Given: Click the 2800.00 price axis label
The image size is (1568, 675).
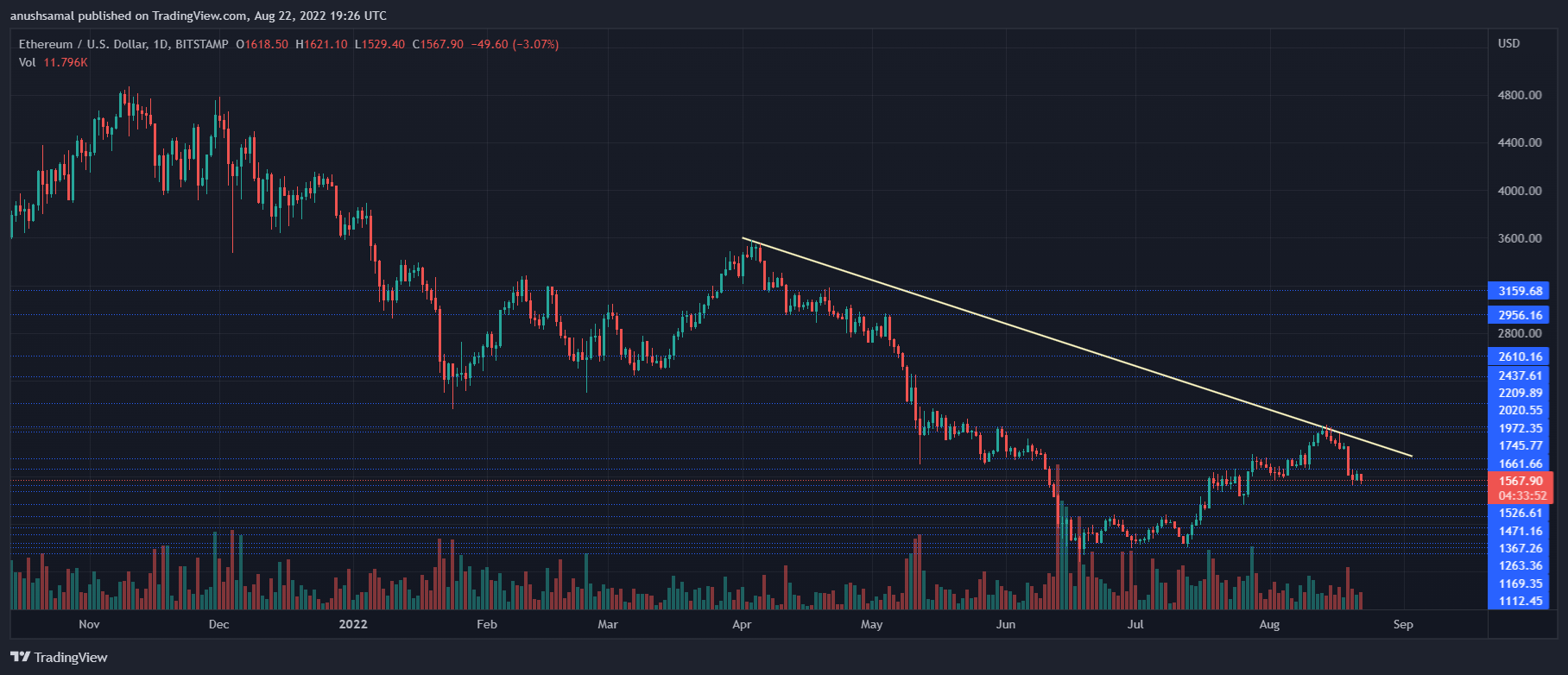Looking at the screenshot, I should pos(1520,333).
